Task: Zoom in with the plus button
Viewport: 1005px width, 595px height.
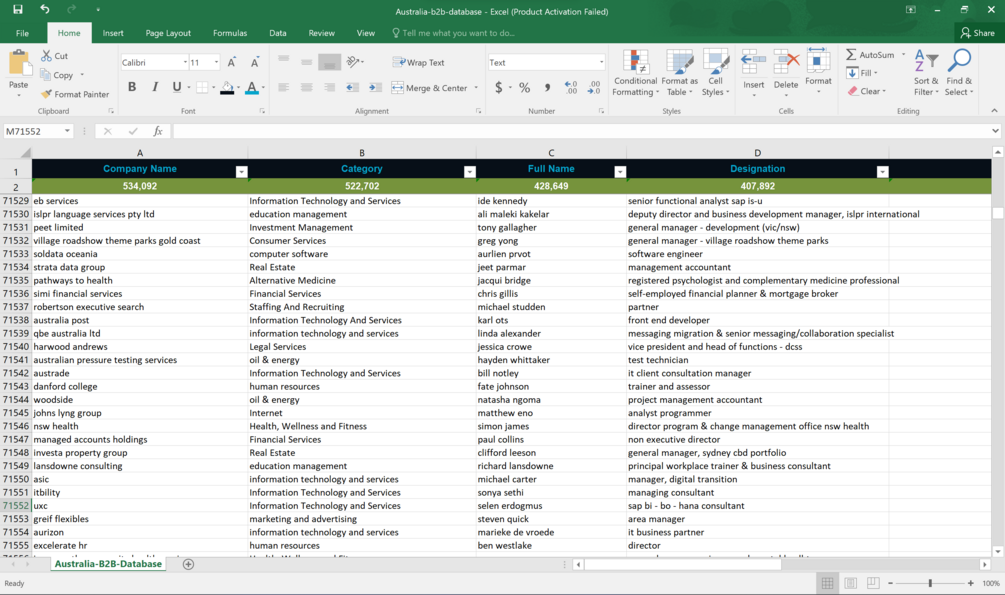Action: coord(970,583)
